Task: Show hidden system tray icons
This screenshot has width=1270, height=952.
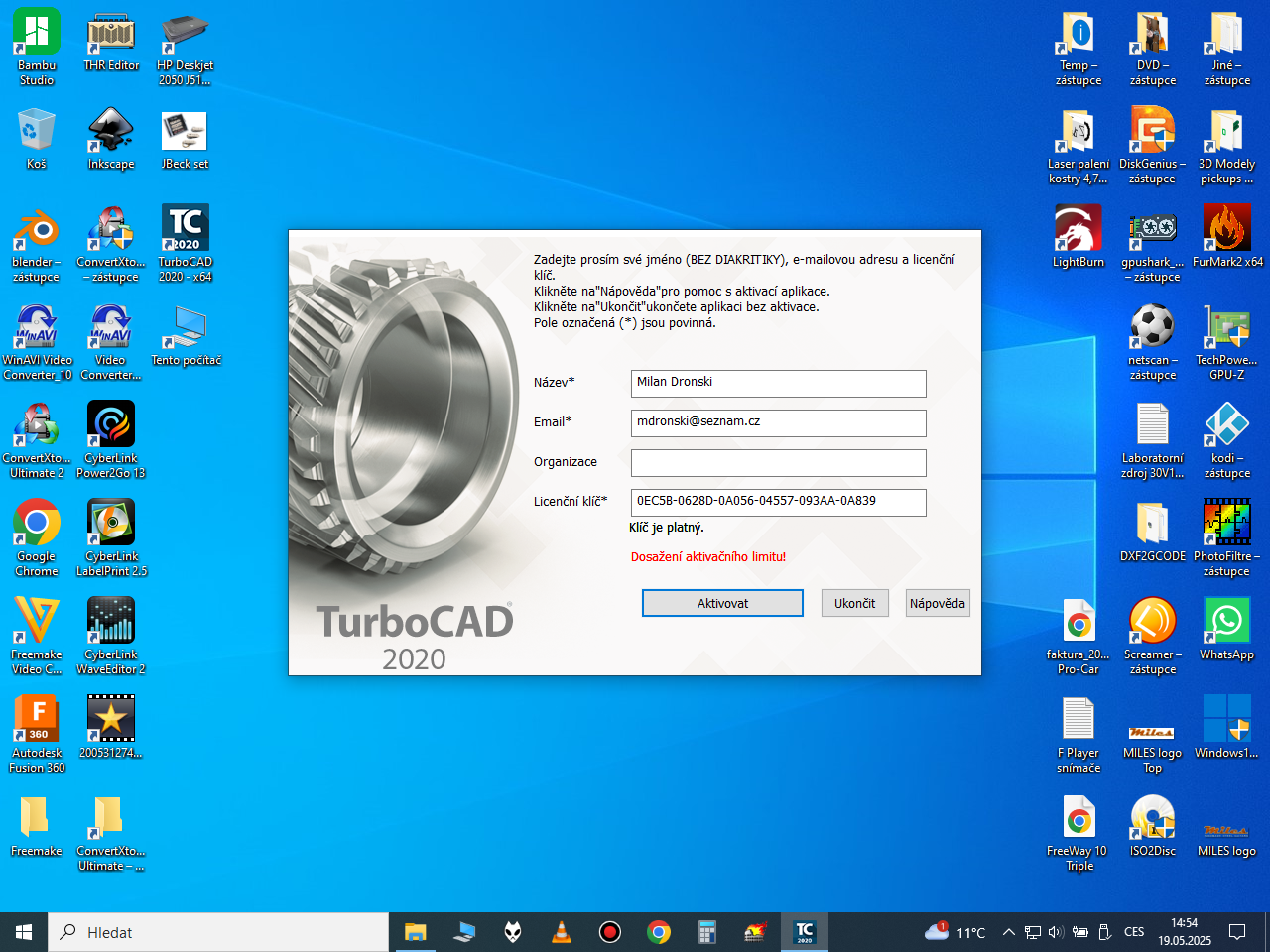Action: tap(1008, 932)
